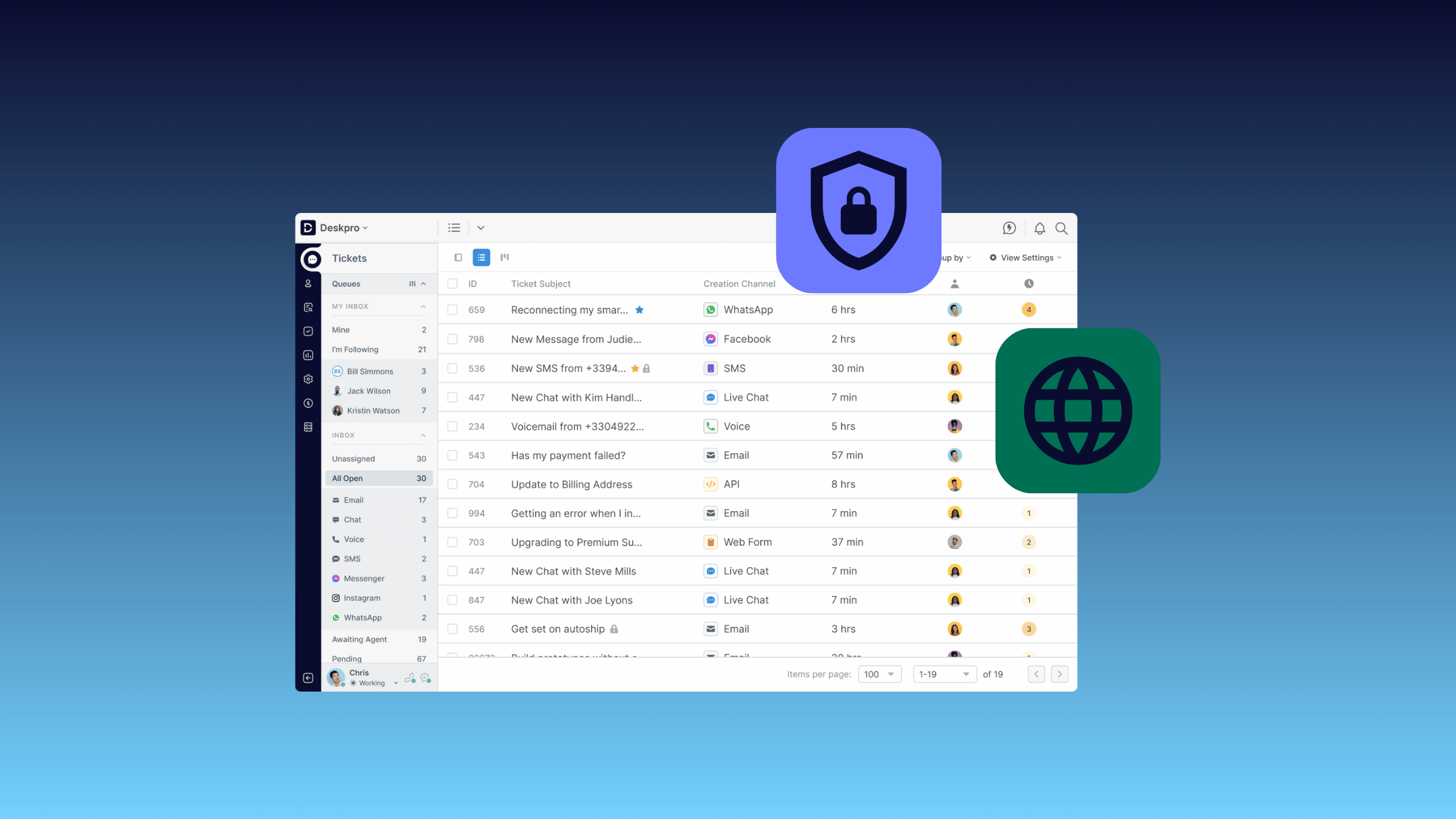Screen dimensions: 1456x819
Task: Open the billing dollar sidebar icon
Action: (x=308, y=403)
